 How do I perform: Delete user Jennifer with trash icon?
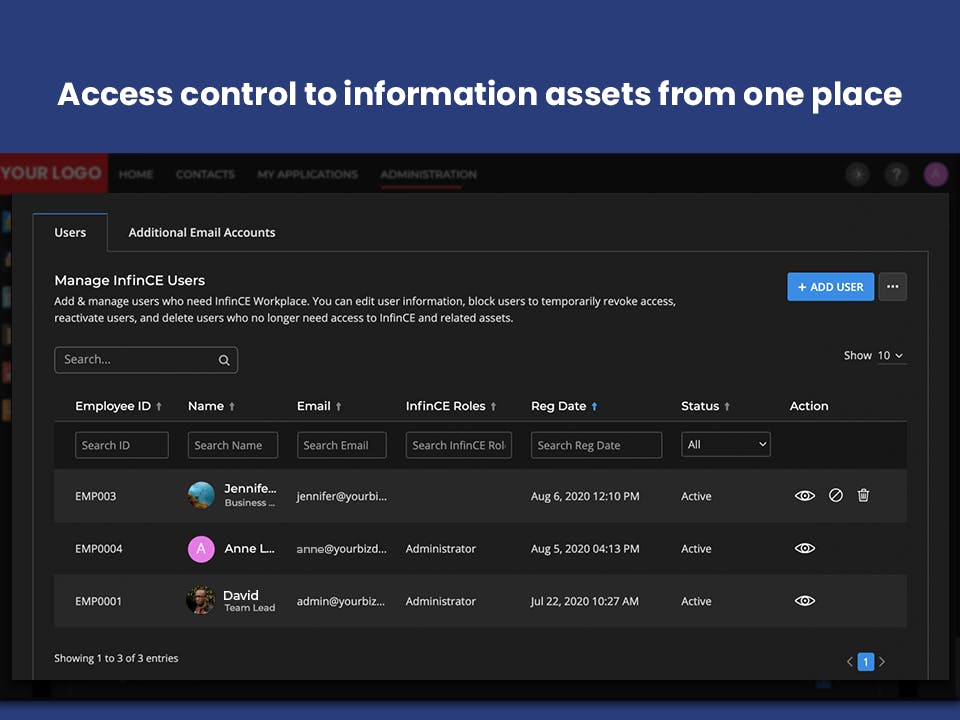click(863, 495)
